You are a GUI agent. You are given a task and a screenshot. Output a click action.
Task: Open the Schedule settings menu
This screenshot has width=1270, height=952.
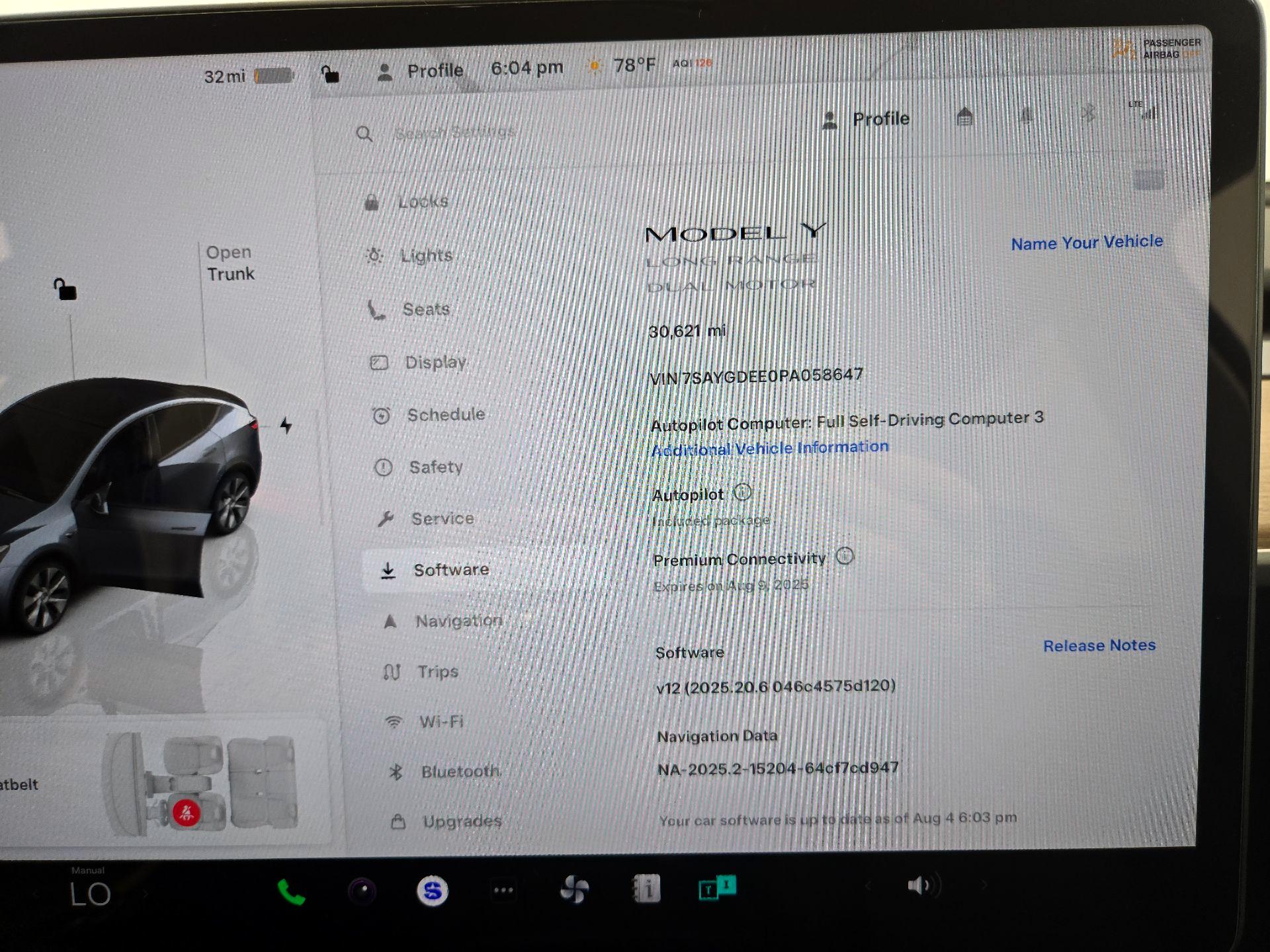429,415
